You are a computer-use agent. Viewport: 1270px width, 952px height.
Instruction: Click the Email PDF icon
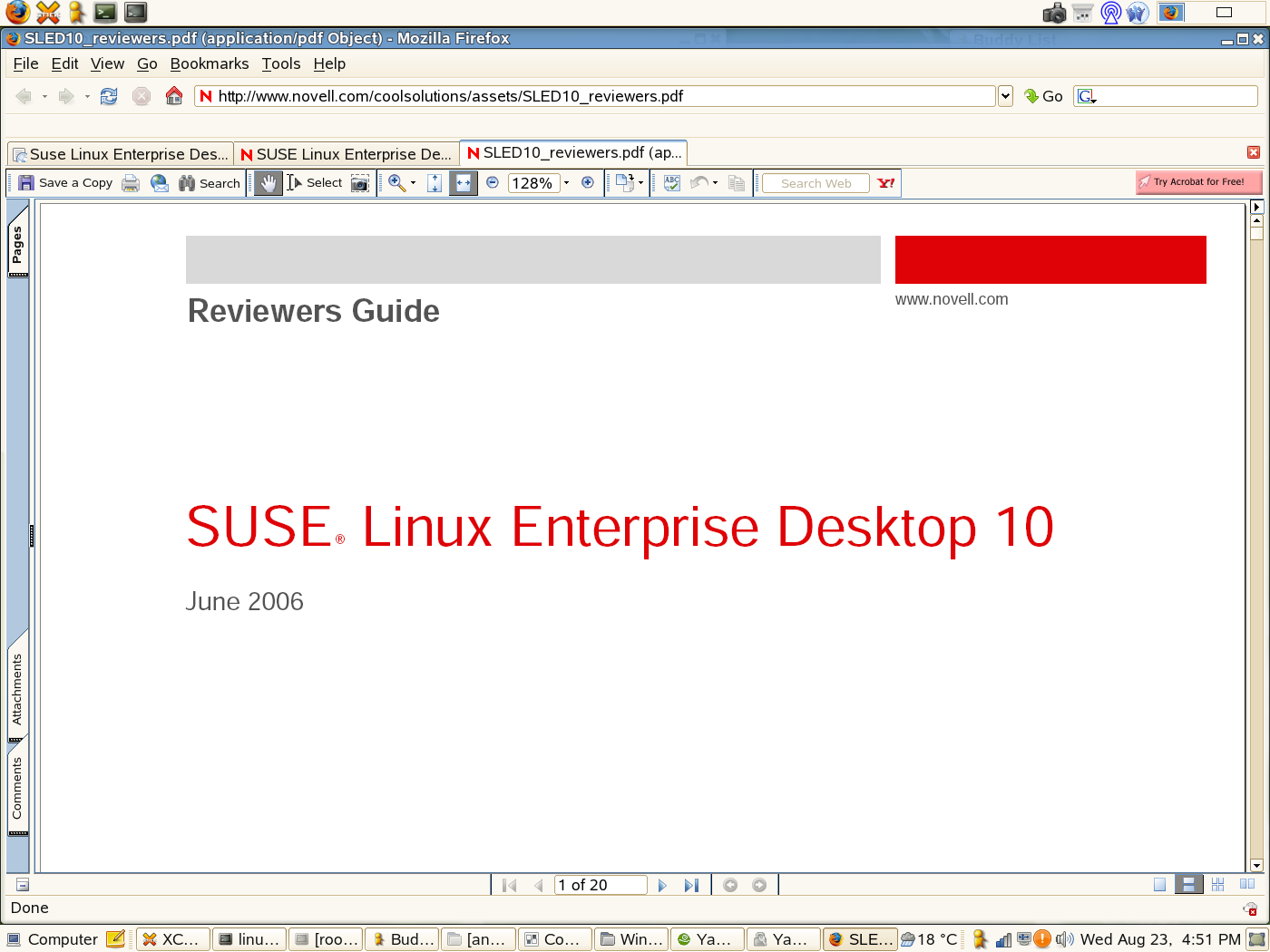pyautogui.click(x=160, y=183)
